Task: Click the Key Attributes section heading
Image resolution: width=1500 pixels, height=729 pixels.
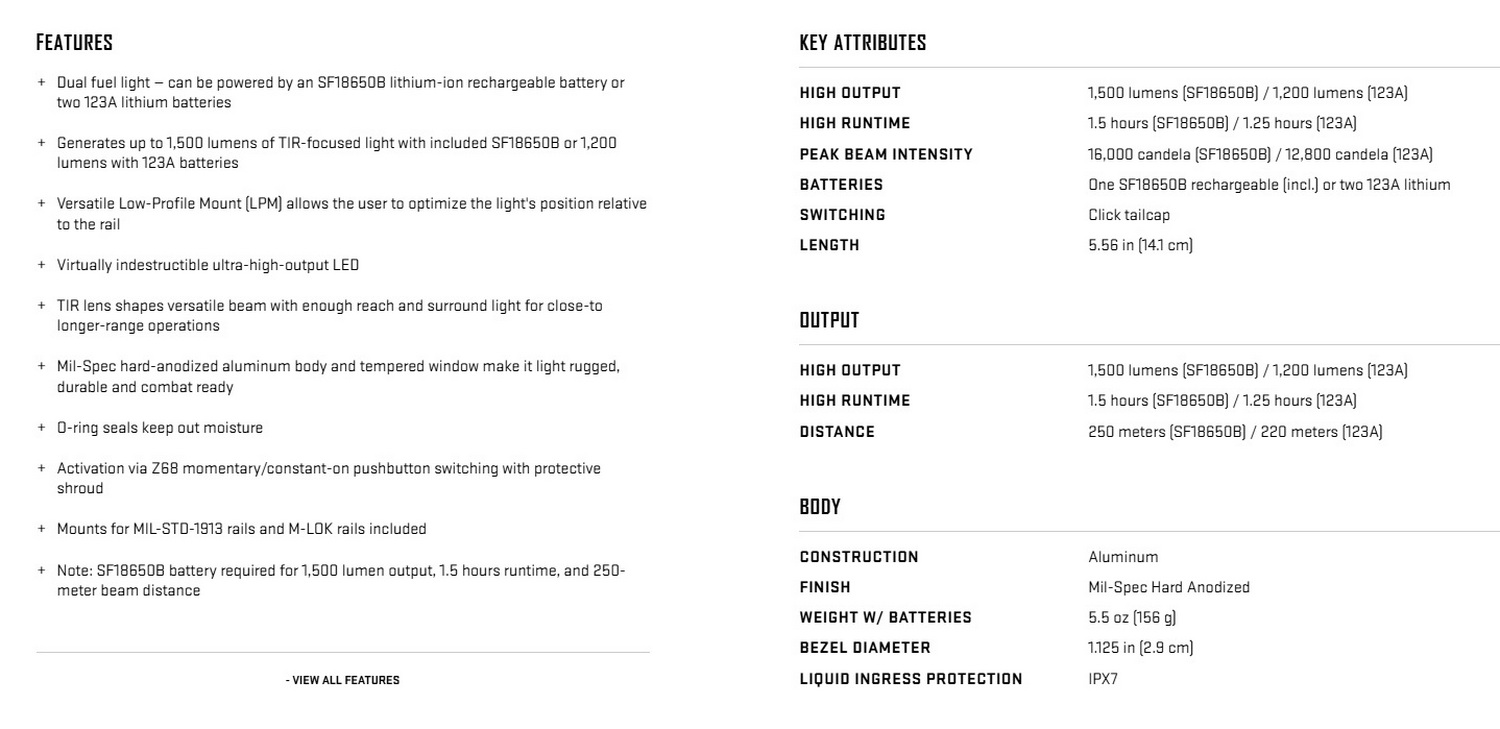Action: pos(862,43)
